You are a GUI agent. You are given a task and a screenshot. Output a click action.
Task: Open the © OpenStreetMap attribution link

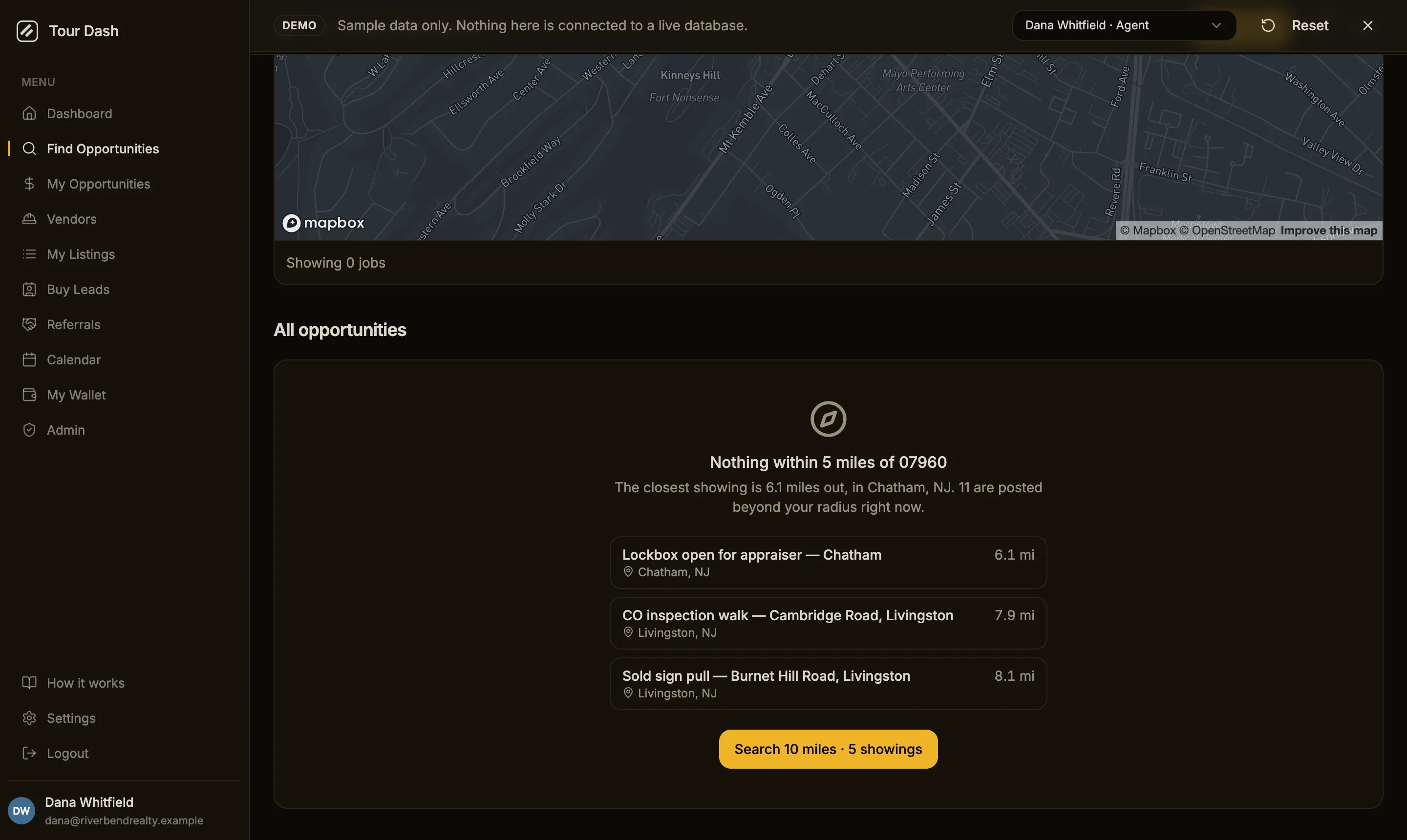click(x=1227, y=231)
